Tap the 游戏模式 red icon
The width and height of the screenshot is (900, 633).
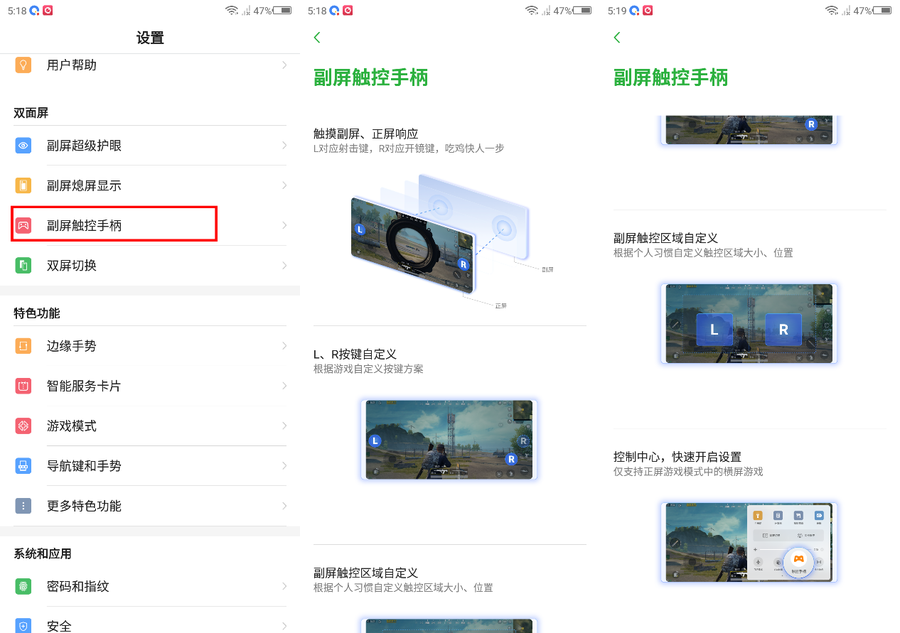(x=23, y=426)
